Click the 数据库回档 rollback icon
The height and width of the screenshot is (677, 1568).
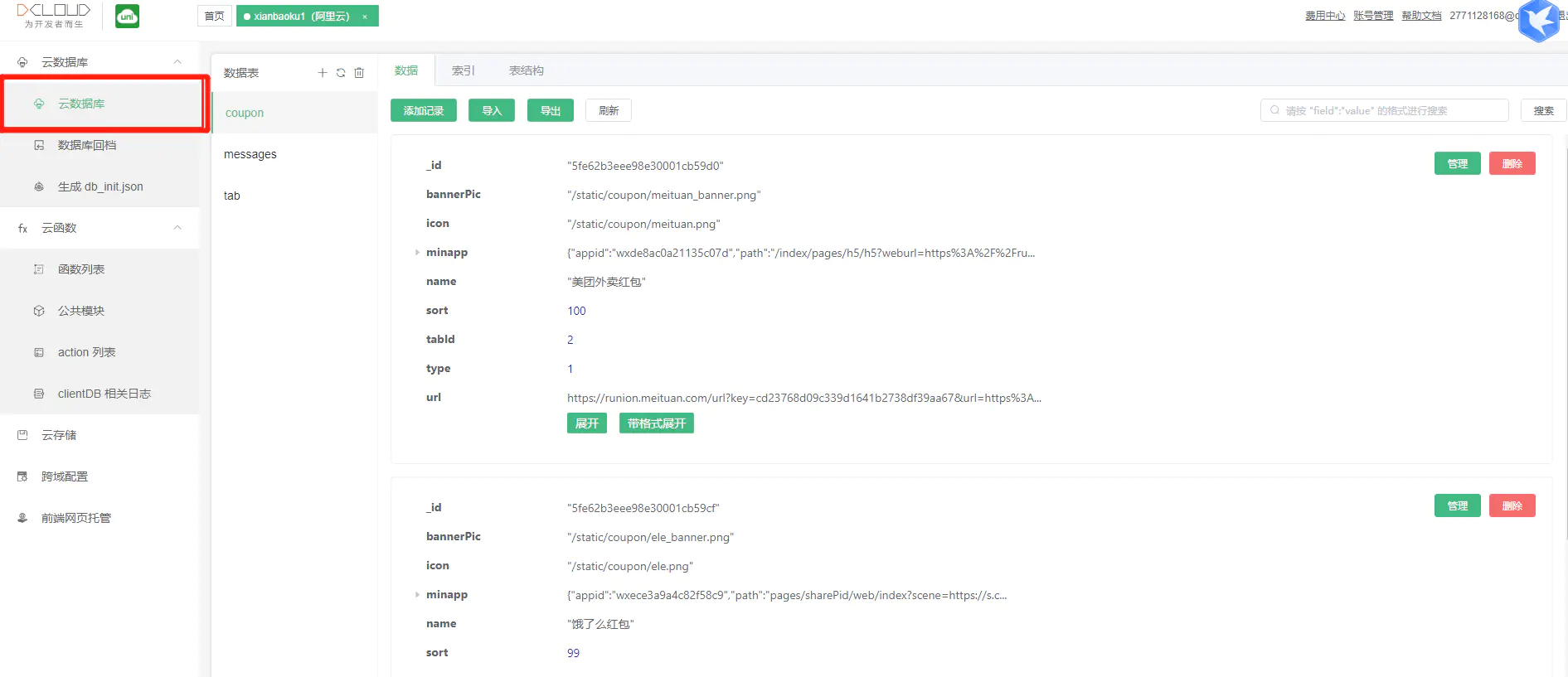pos(39,145)
